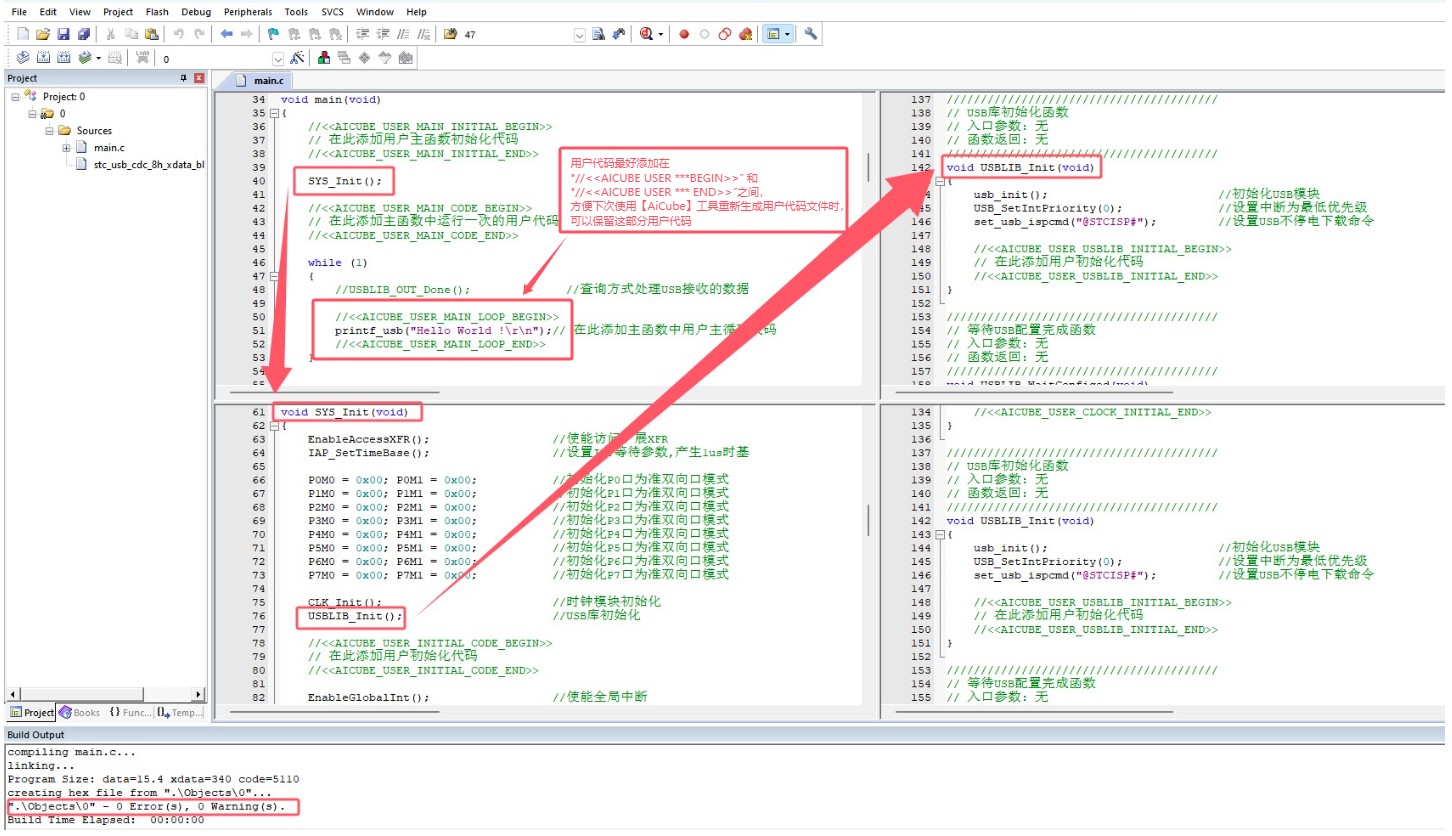Screen dimensions: 1452x836
Task: Collapse the 'Project: 0' tree node
Action: click(x=15, y=96)
